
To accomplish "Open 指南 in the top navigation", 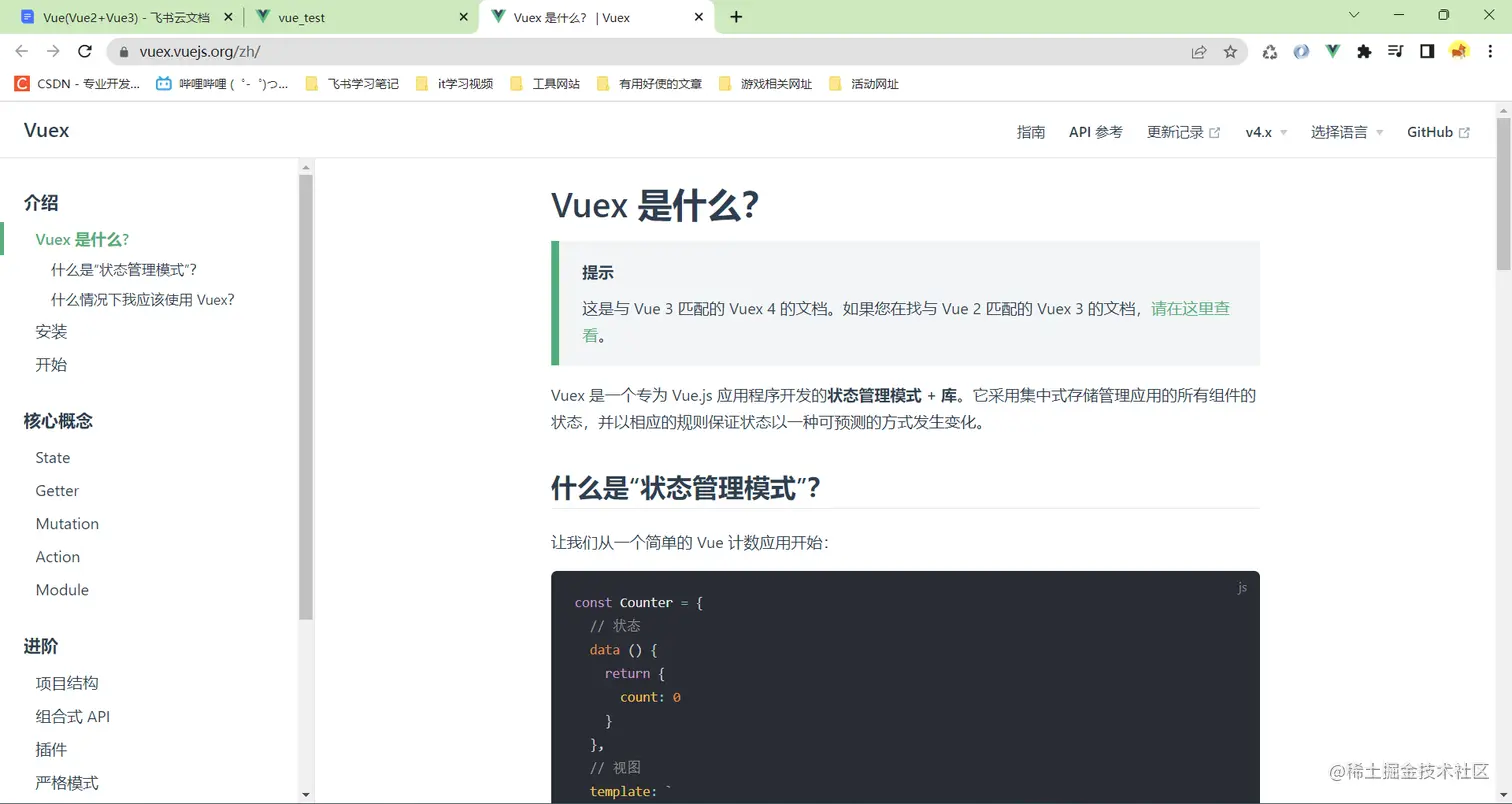I will [1031, 132].
